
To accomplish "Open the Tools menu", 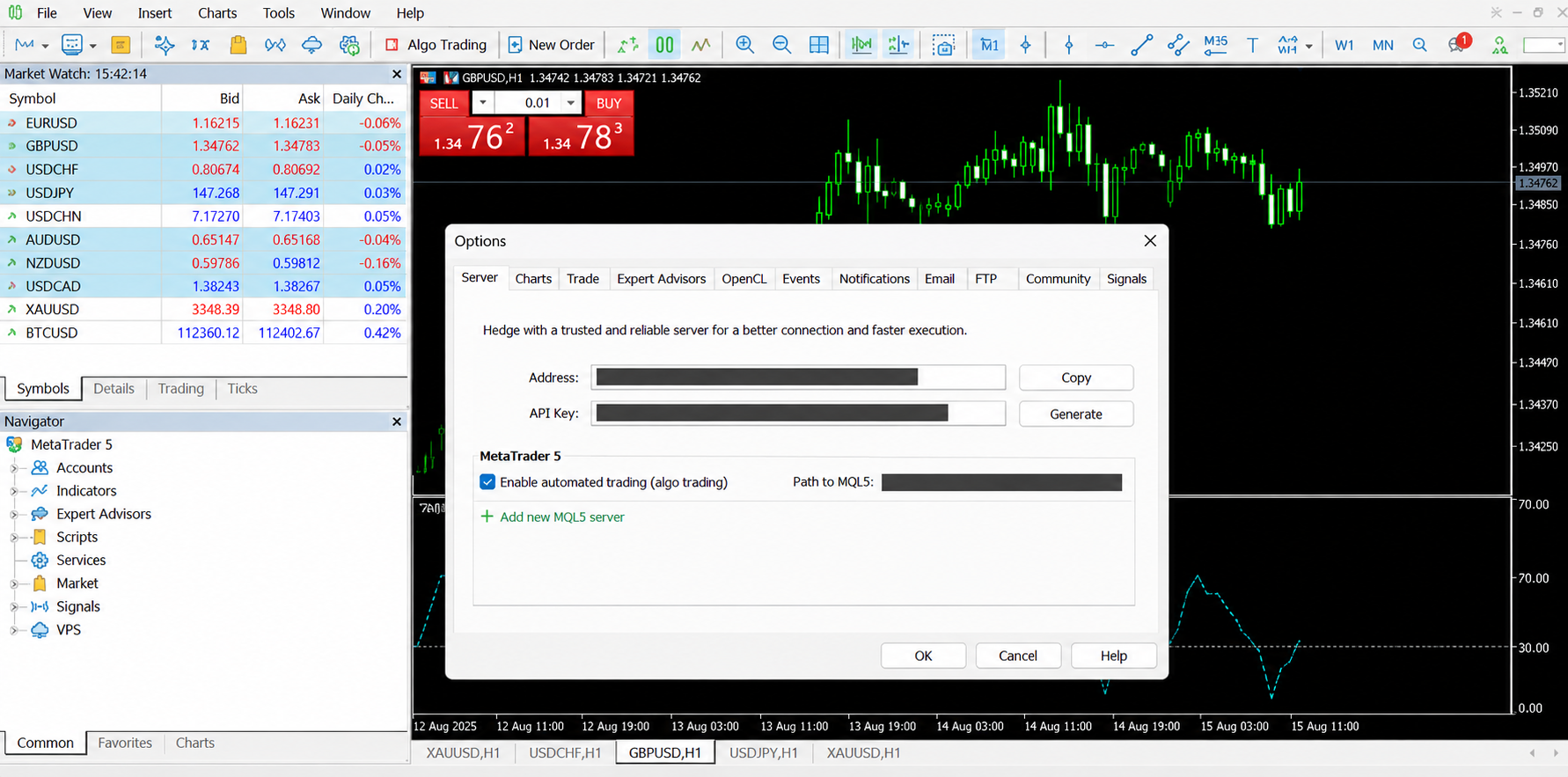I will (278, 13).
